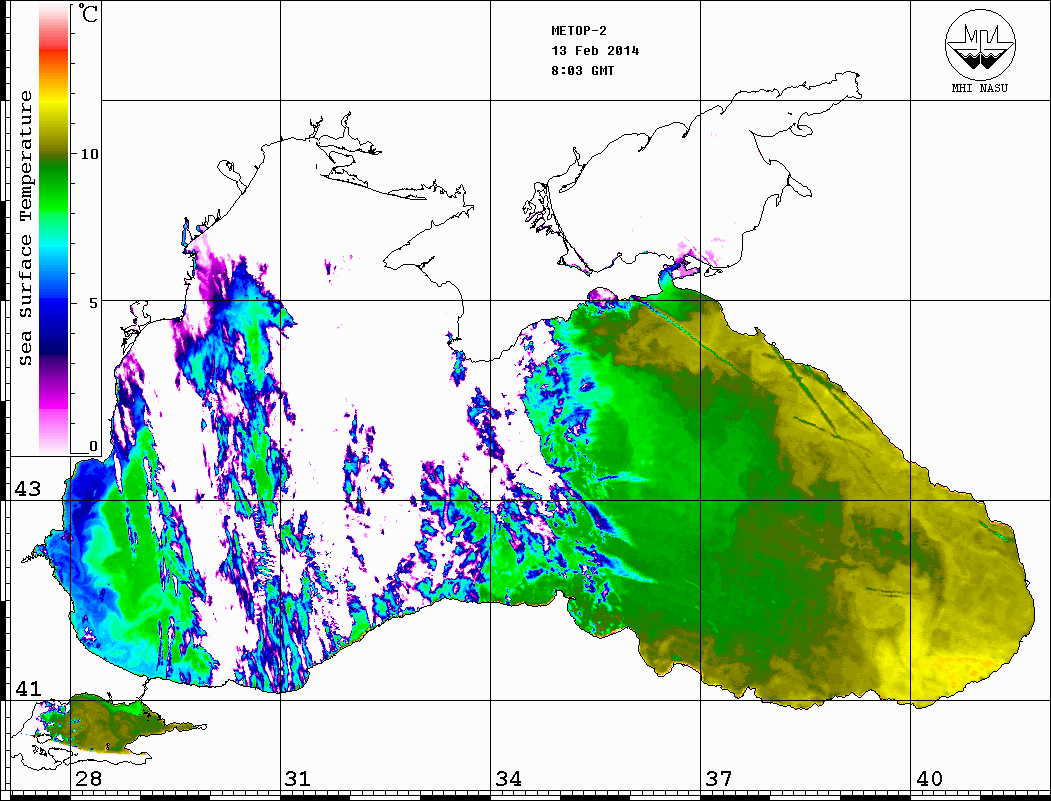The height and width of the screenshot is (801, 1051).
Task: Click the Sea of Marmara temperature patch
Action: 107,724
